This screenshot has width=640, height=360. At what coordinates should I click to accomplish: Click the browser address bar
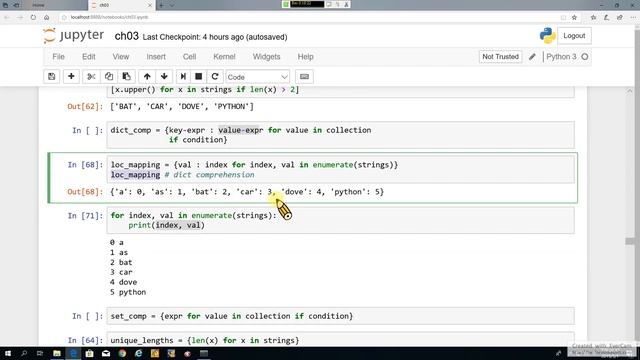point(310,17)
